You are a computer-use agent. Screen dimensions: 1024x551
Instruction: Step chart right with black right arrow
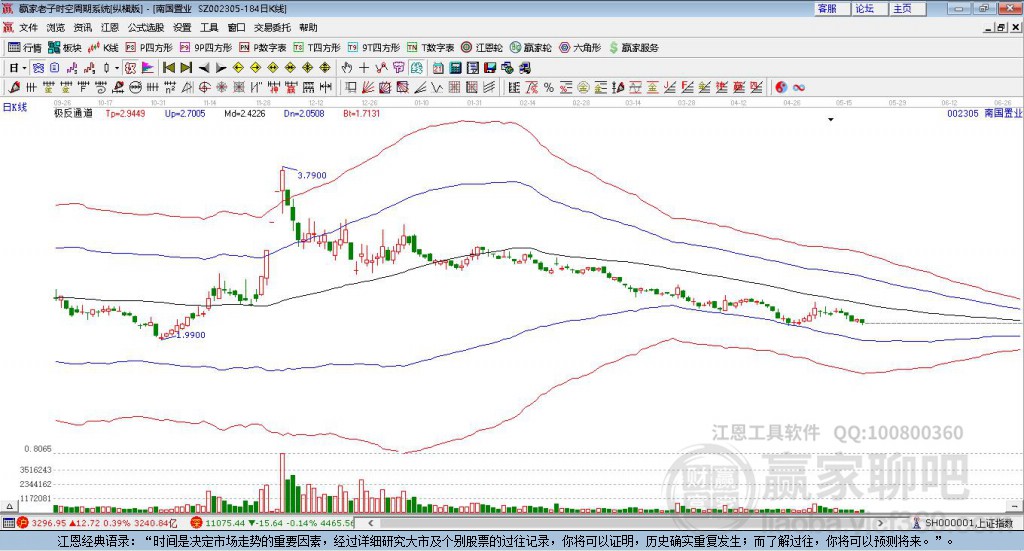(x=221, y=68)
